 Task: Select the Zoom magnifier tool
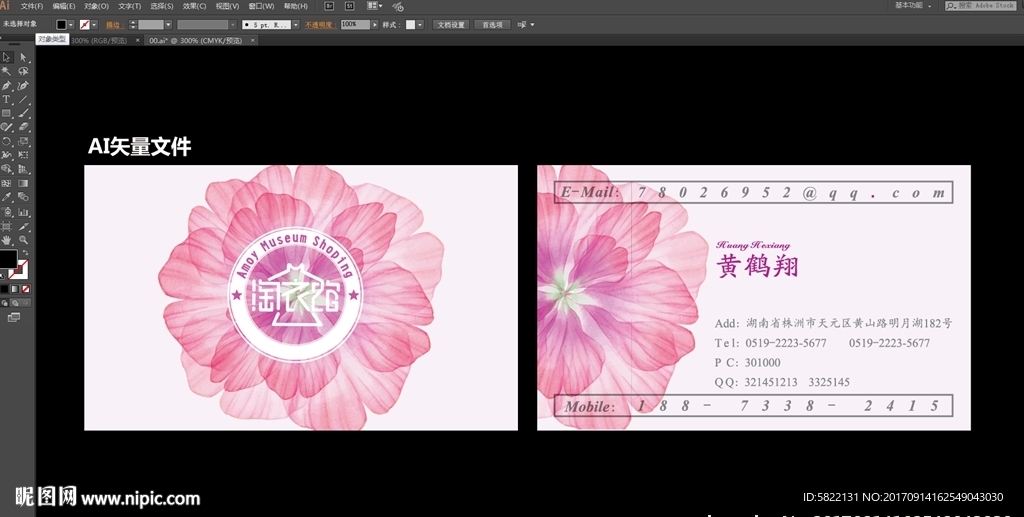pyautogui.click(x=23, y=240)
